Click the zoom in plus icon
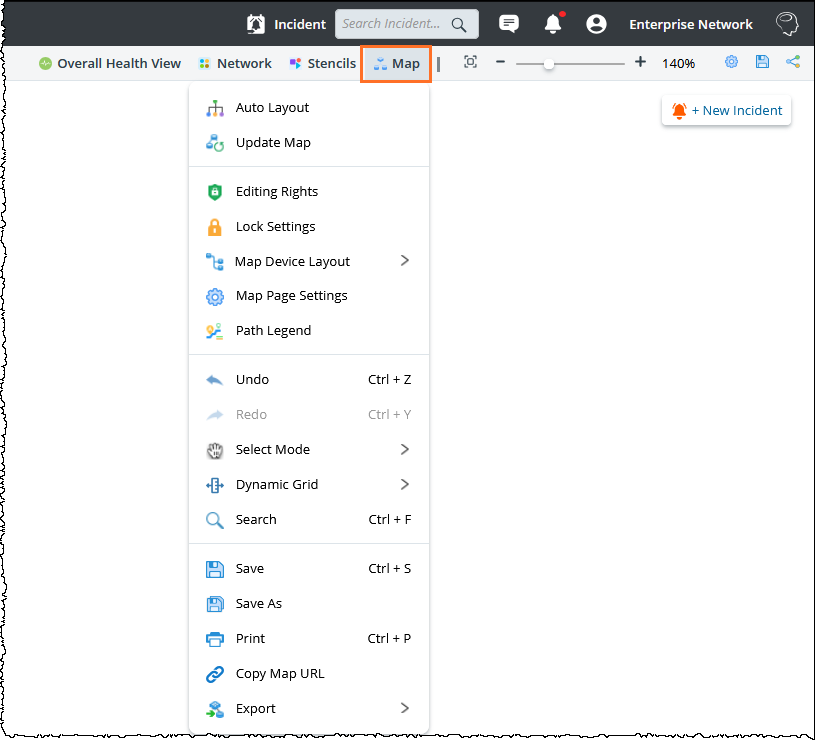815x742 pixels. point(640,62)
